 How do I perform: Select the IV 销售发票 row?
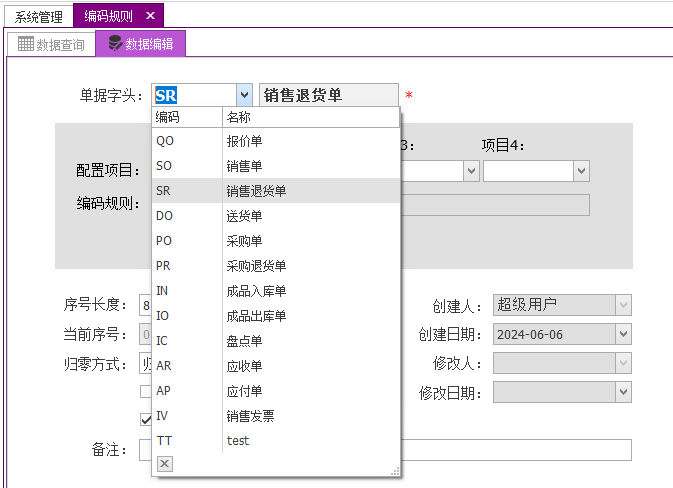(276, 415)
